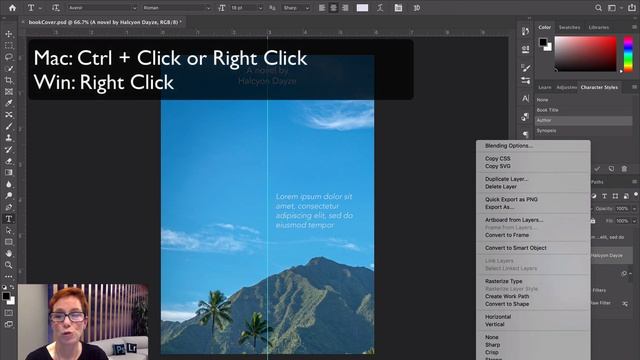The width and height of the screenshot is (640, 360).
Task: Open the search magnifier in top bar
Action: point(598,8)
